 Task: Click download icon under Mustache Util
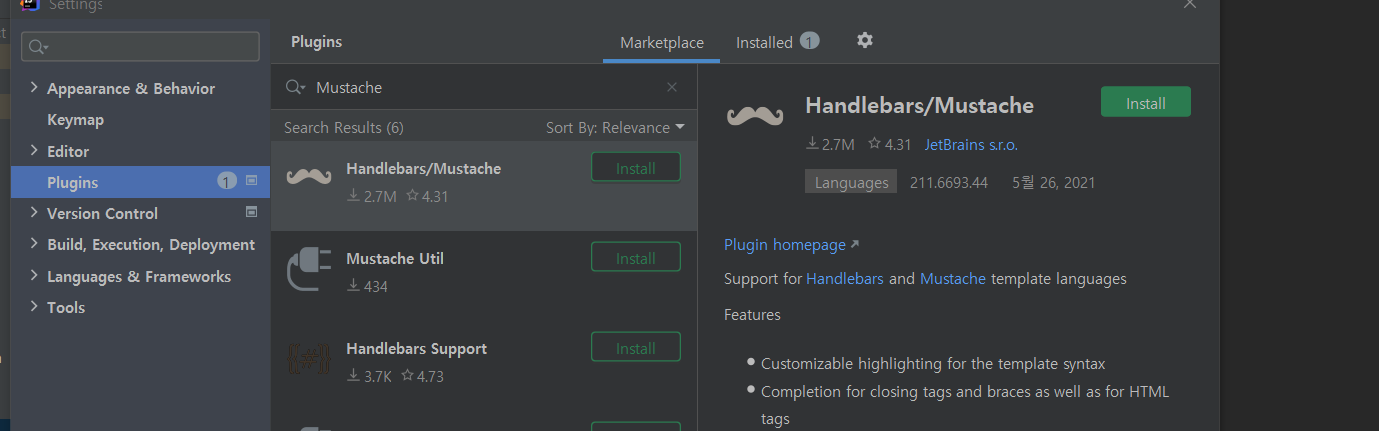coord(353,286)
